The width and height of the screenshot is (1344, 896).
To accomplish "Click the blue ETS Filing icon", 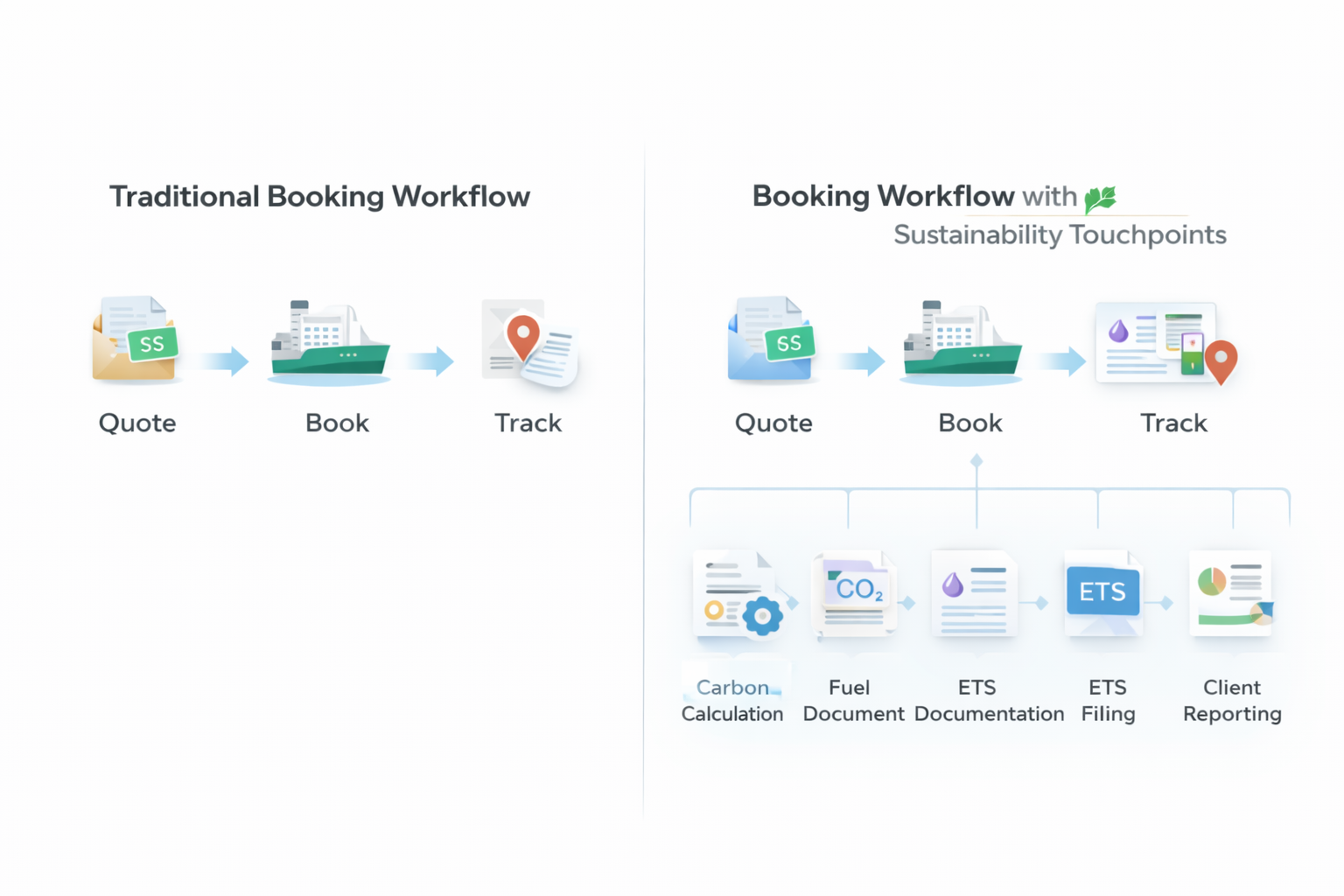I will point(1103,593).
